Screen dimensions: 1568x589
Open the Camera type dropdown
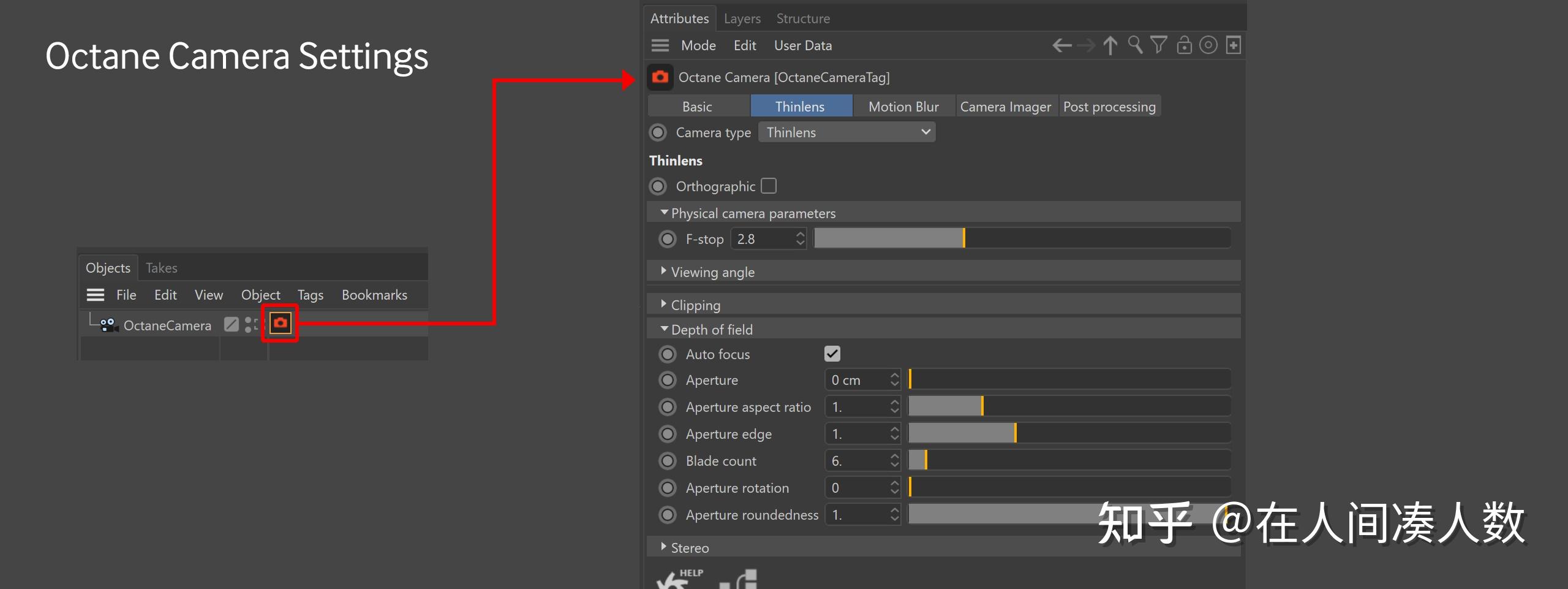point(846,132)
